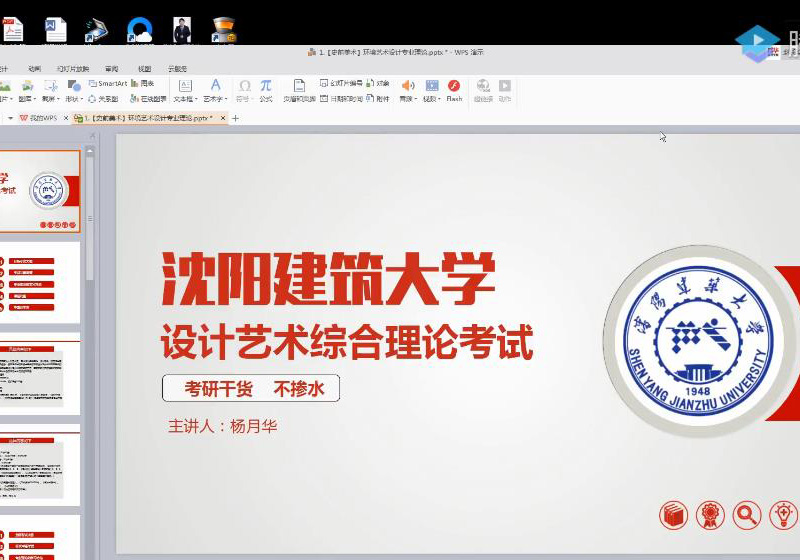Switch to the 云服务 cloud services tab
This screenshot has width=800, height=560.
click(177, 68)
